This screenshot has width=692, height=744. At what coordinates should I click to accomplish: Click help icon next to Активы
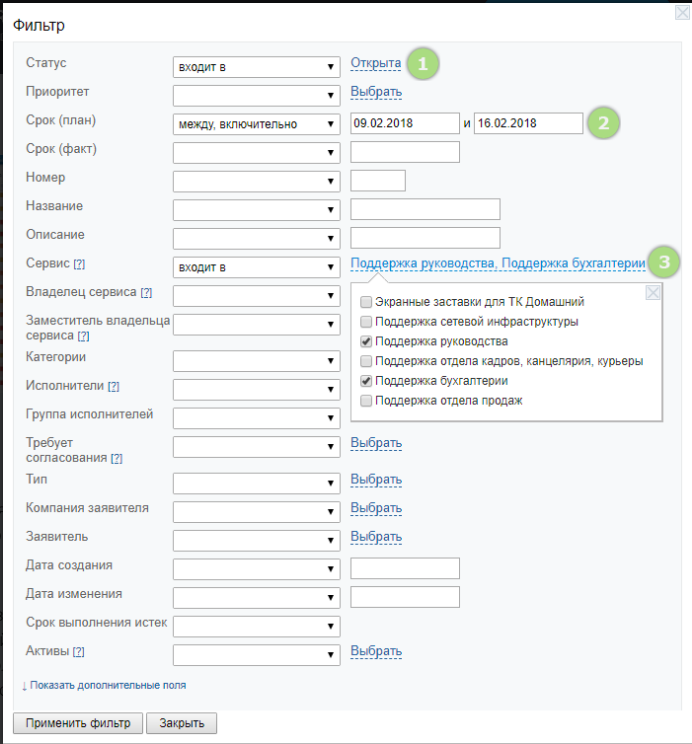pyautogui.click(x=78, y=652)
